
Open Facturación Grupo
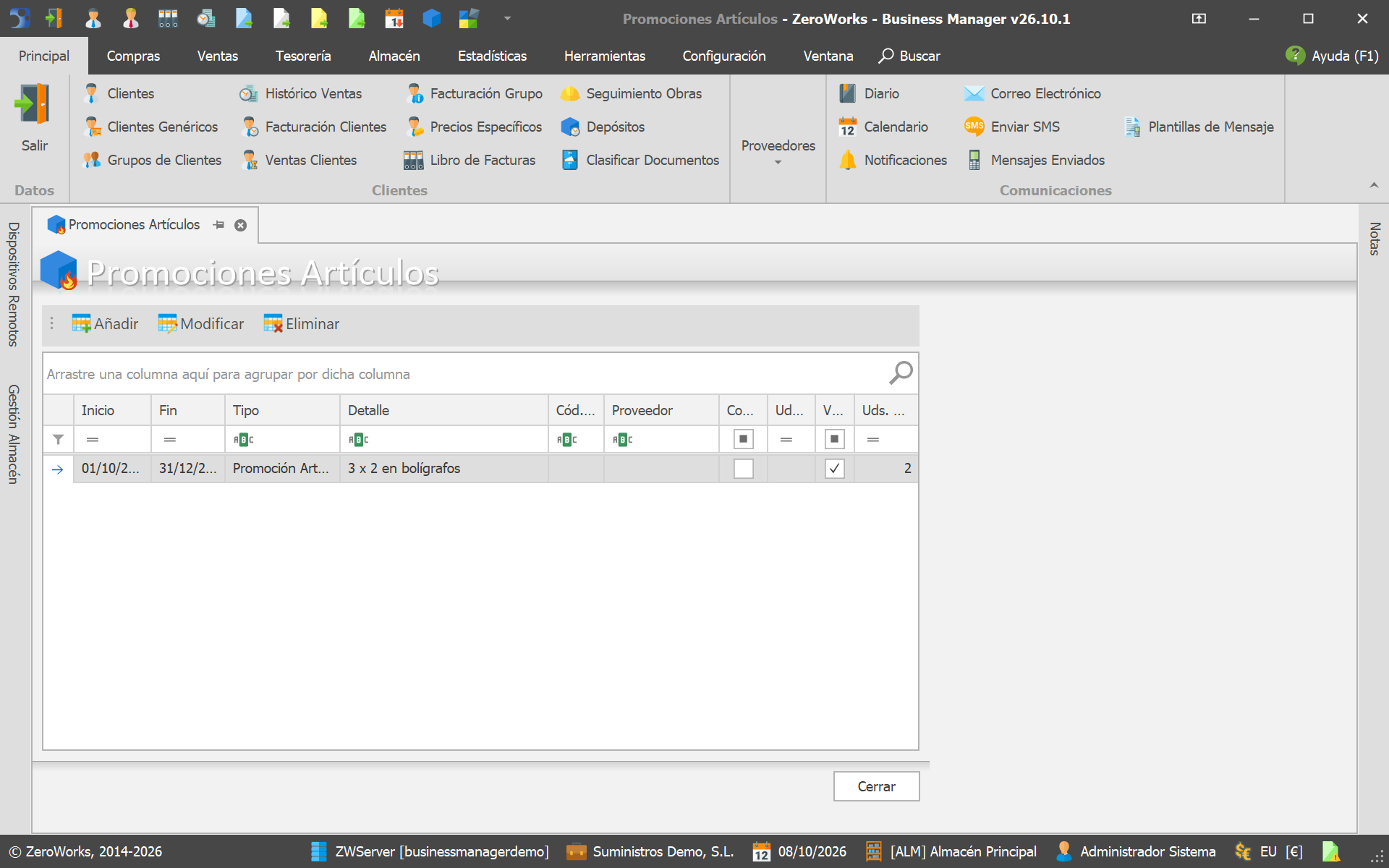475,93
